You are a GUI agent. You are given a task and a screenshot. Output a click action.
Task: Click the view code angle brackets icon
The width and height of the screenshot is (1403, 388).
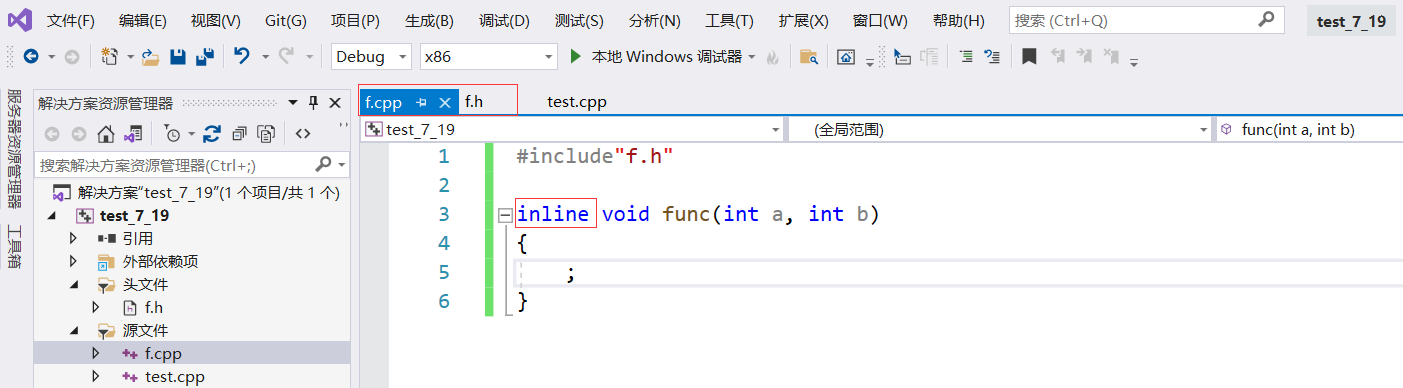coord(303,133)
